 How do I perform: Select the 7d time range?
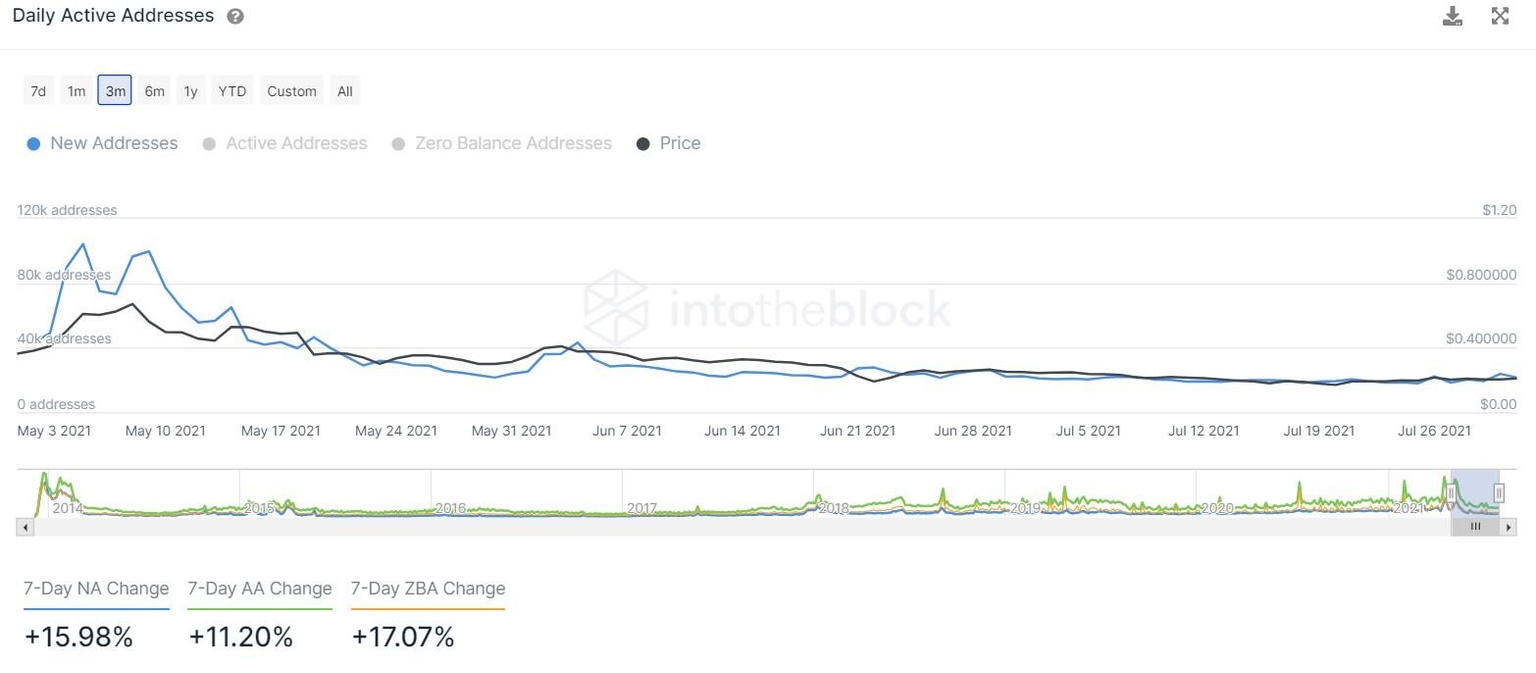click(x=38, y=91)
